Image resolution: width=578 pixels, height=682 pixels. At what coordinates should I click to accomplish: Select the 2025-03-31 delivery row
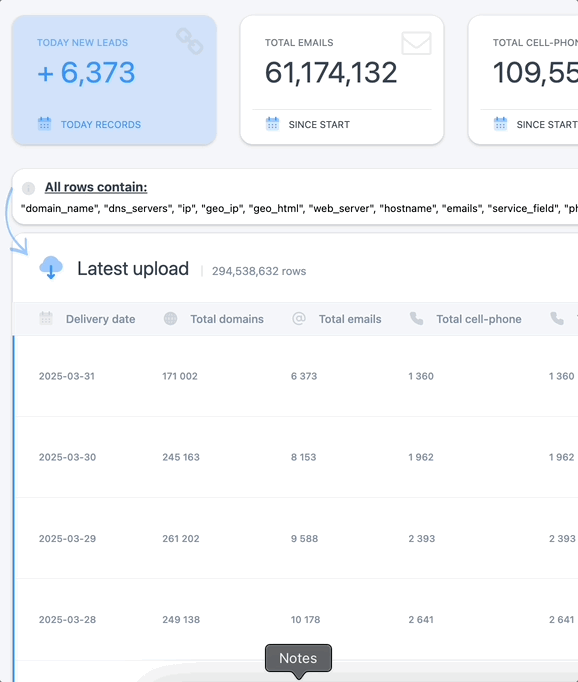point(296,376)
